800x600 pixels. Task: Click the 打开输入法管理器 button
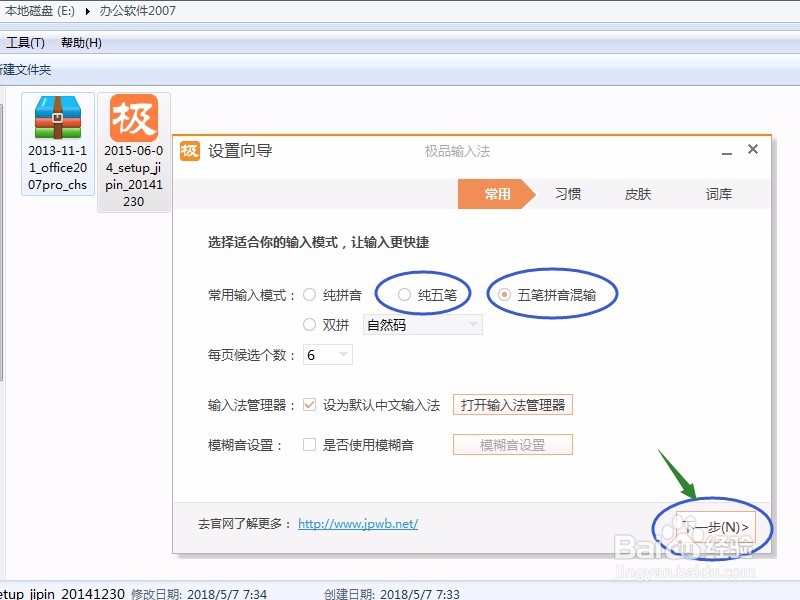tap(513, 405)
